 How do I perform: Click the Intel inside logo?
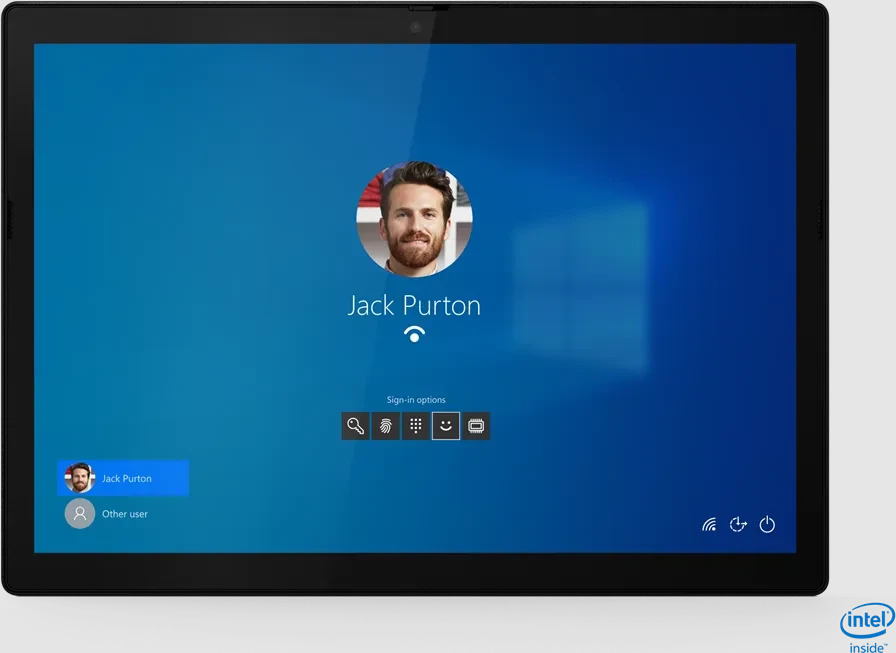866,627
